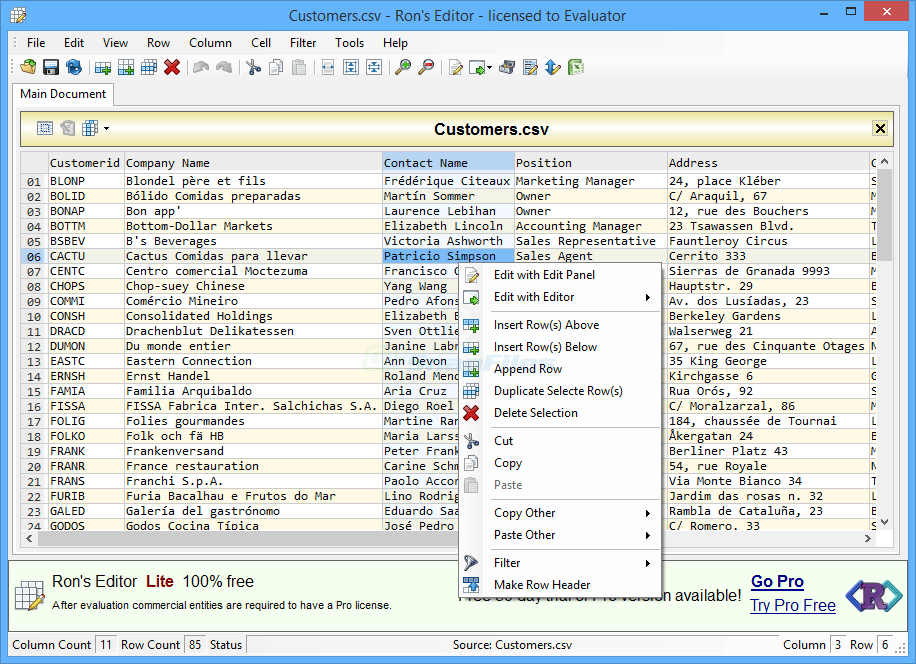Choose Insert Row(s) Below
916x664 pixels.
click(560, 347)
